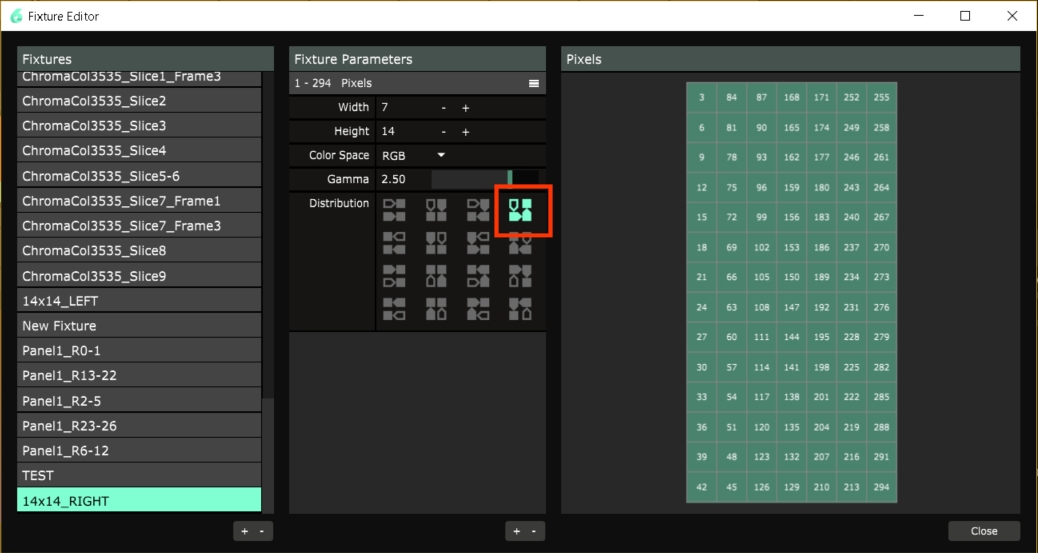The image size is (1038, 553).
Task: Select top-right horizontal snake distribution icon
Action: pyautogui.click(x=478, y=243)
